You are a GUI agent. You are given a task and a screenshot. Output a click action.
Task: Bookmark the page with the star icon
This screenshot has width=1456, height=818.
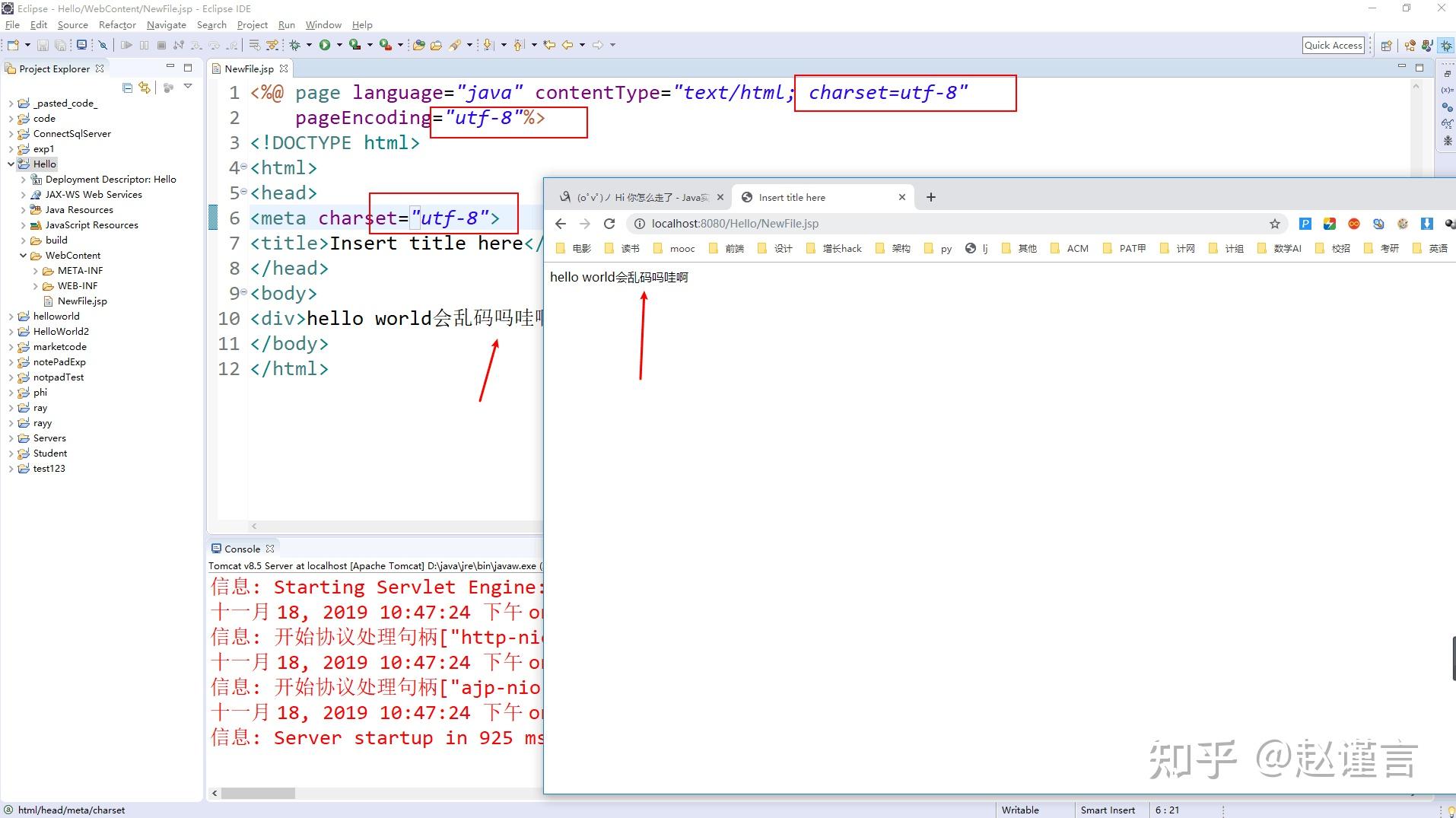click(1274, 224)
